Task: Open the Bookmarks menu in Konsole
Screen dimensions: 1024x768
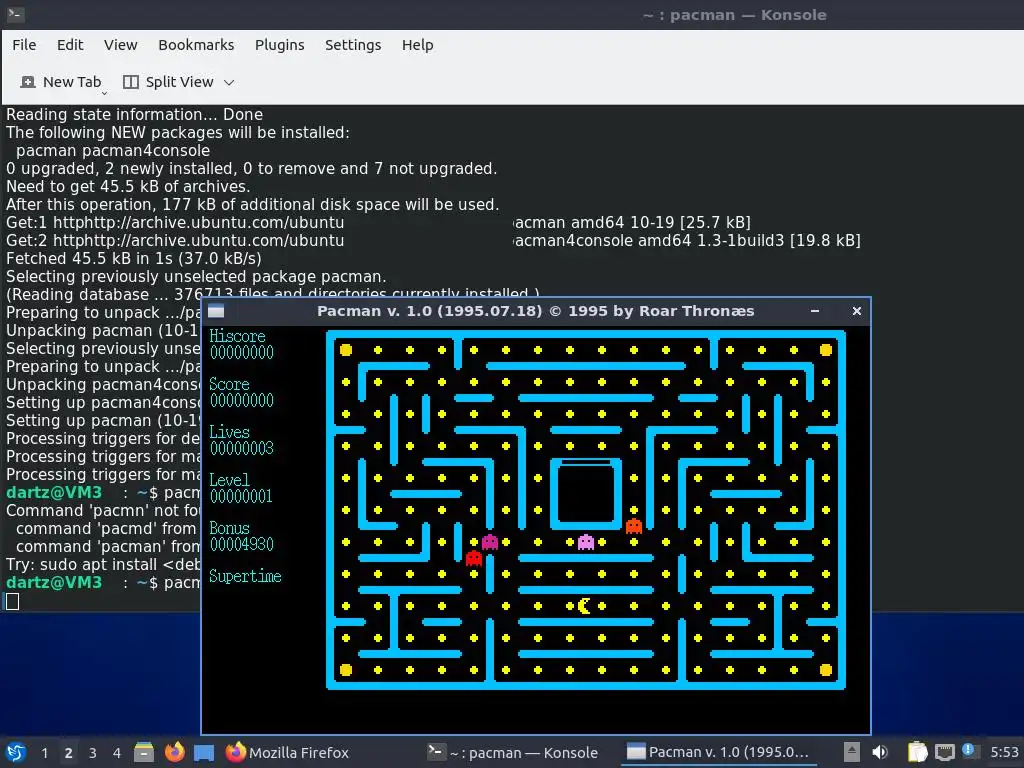Action: click(196, 45)
